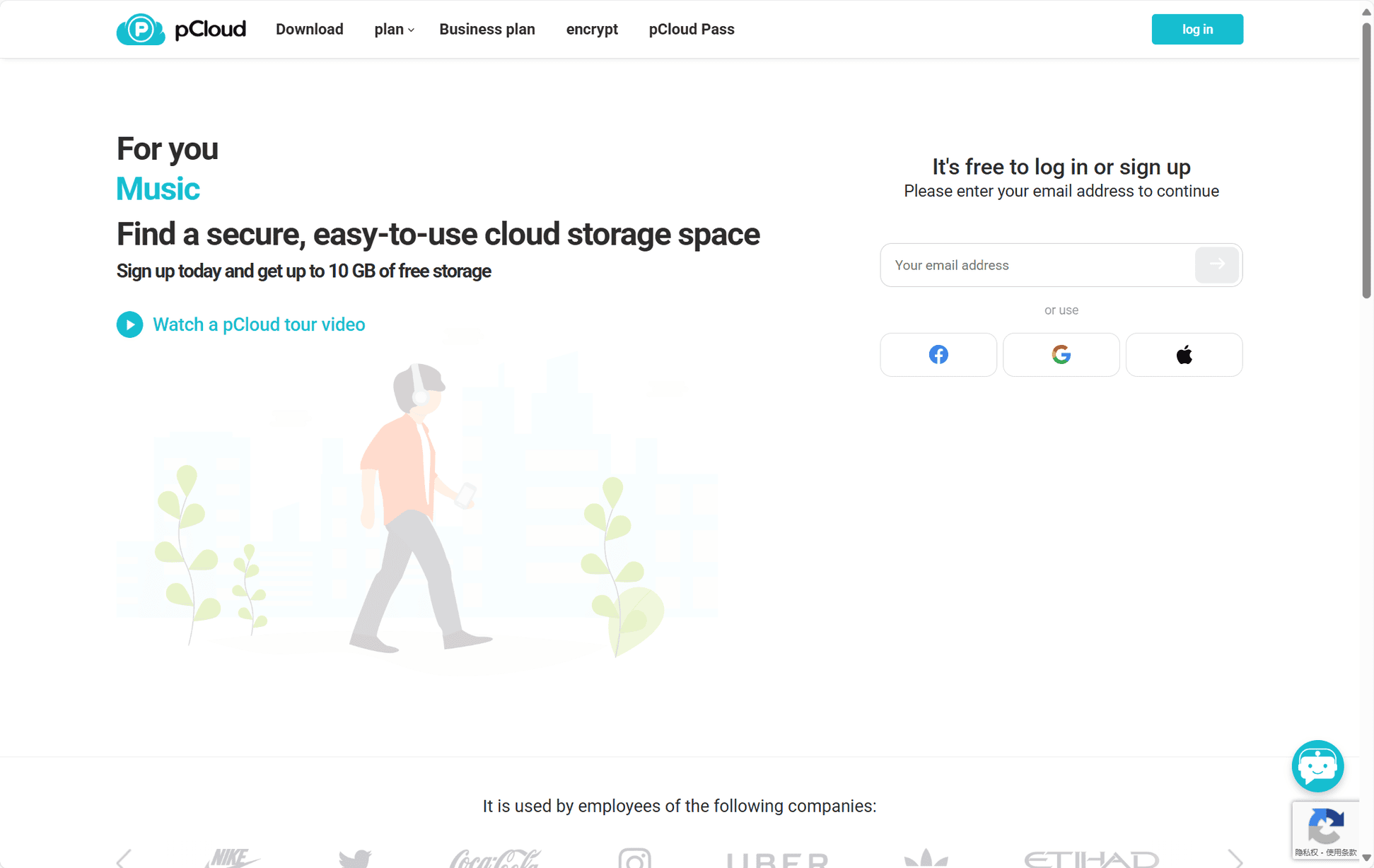Click the pCloud logo icon
The height and width of the screenshot is (868, 1374).
[141, 29]
